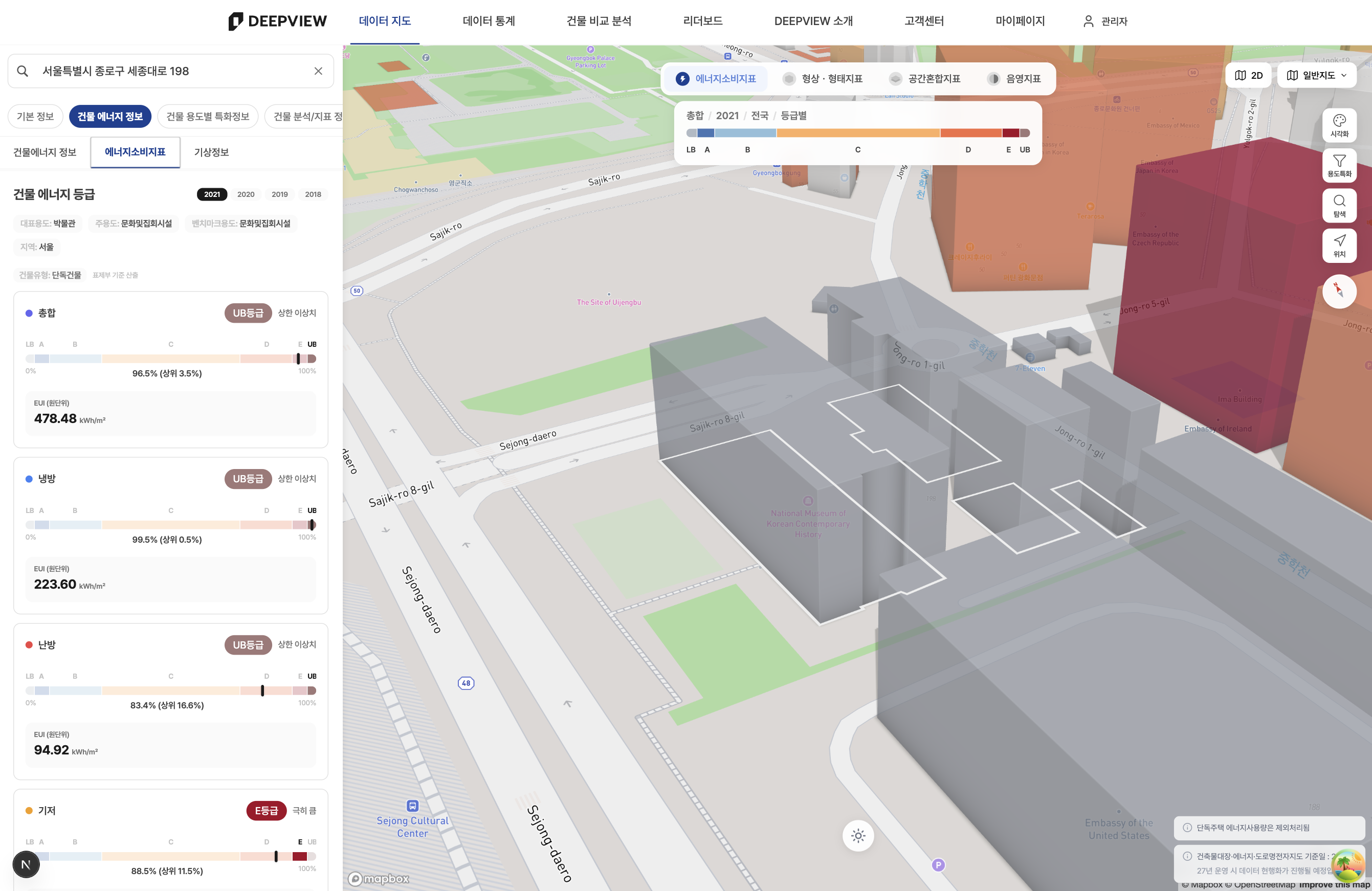This screenshot has height=891, width=1372.
Task: Open the 관리자 user profile
Action: tap(1105, 21)
